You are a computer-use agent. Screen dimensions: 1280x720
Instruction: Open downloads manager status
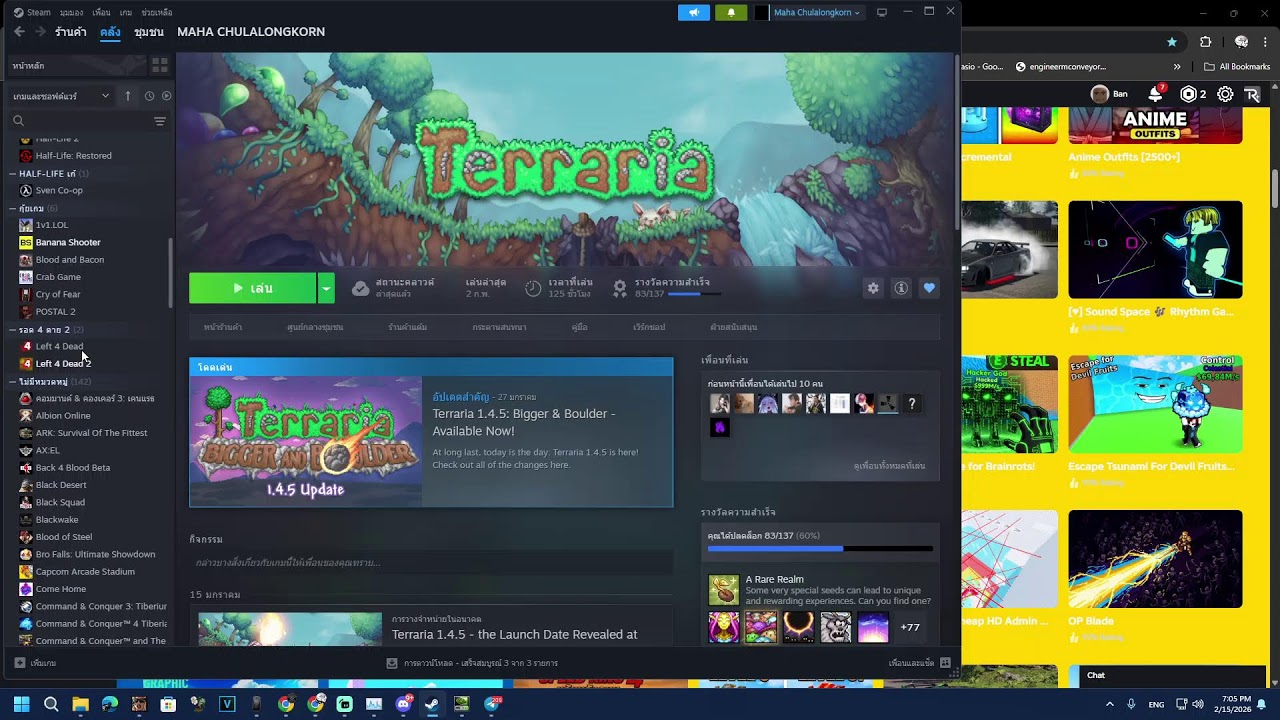[x=472, y=663]
